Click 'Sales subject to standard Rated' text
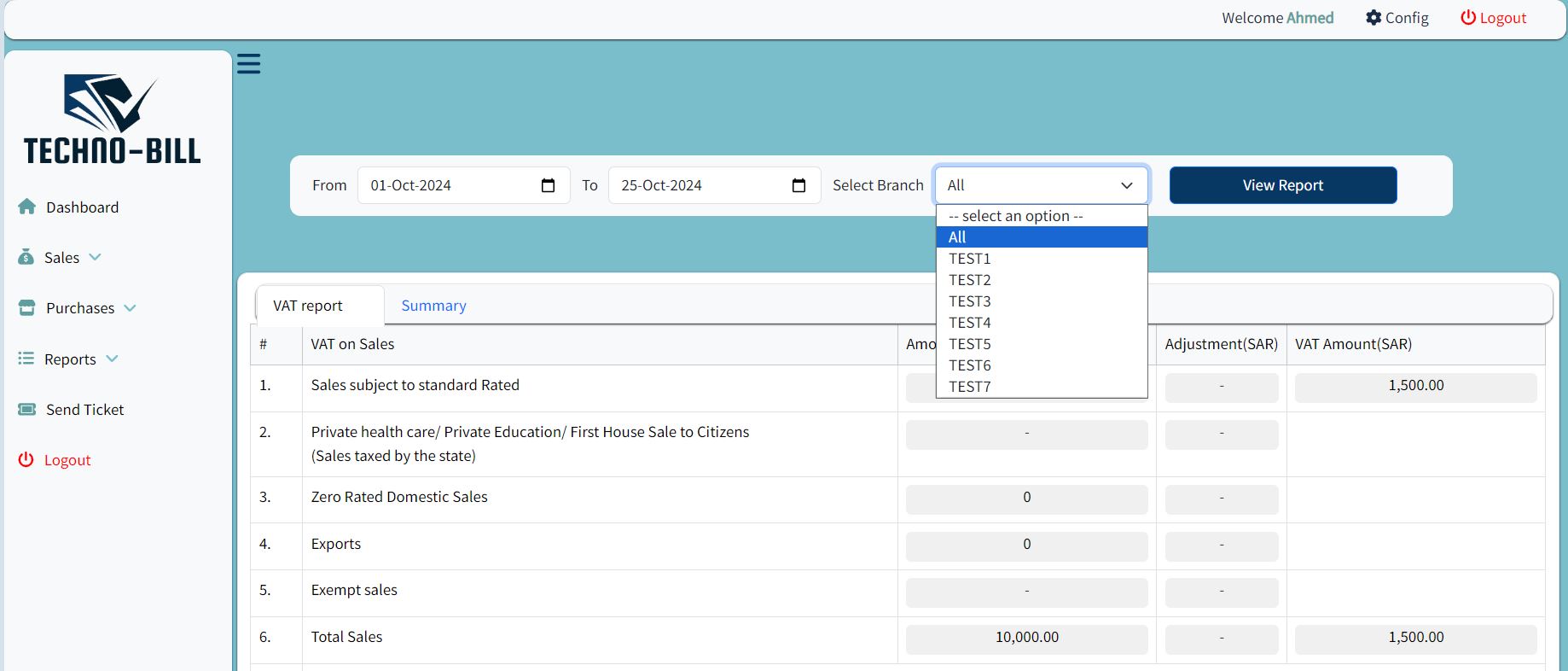The image size is (1568, 671). coord(415,385)
